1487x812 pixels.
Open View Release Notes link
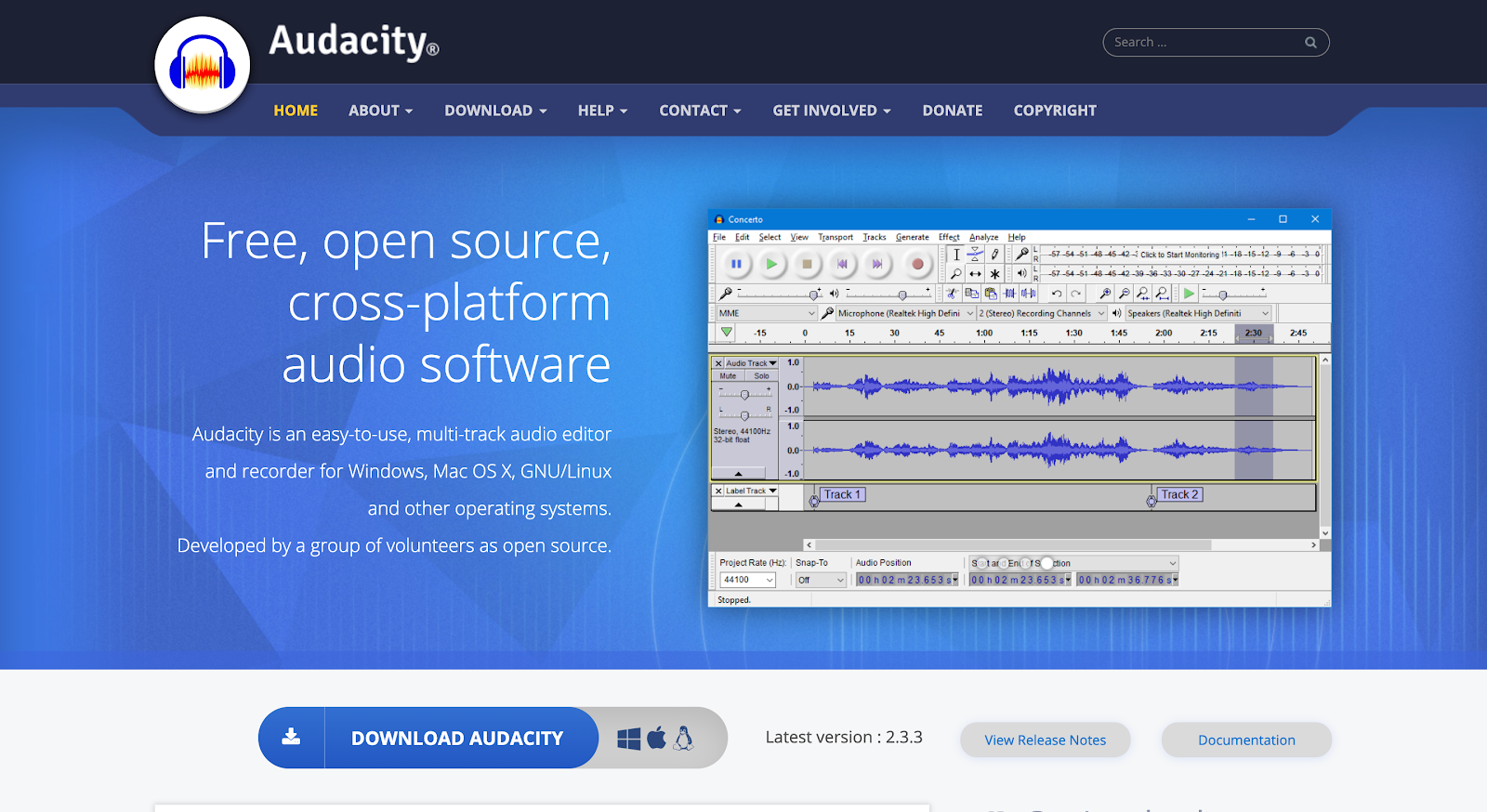(1045, 740)
